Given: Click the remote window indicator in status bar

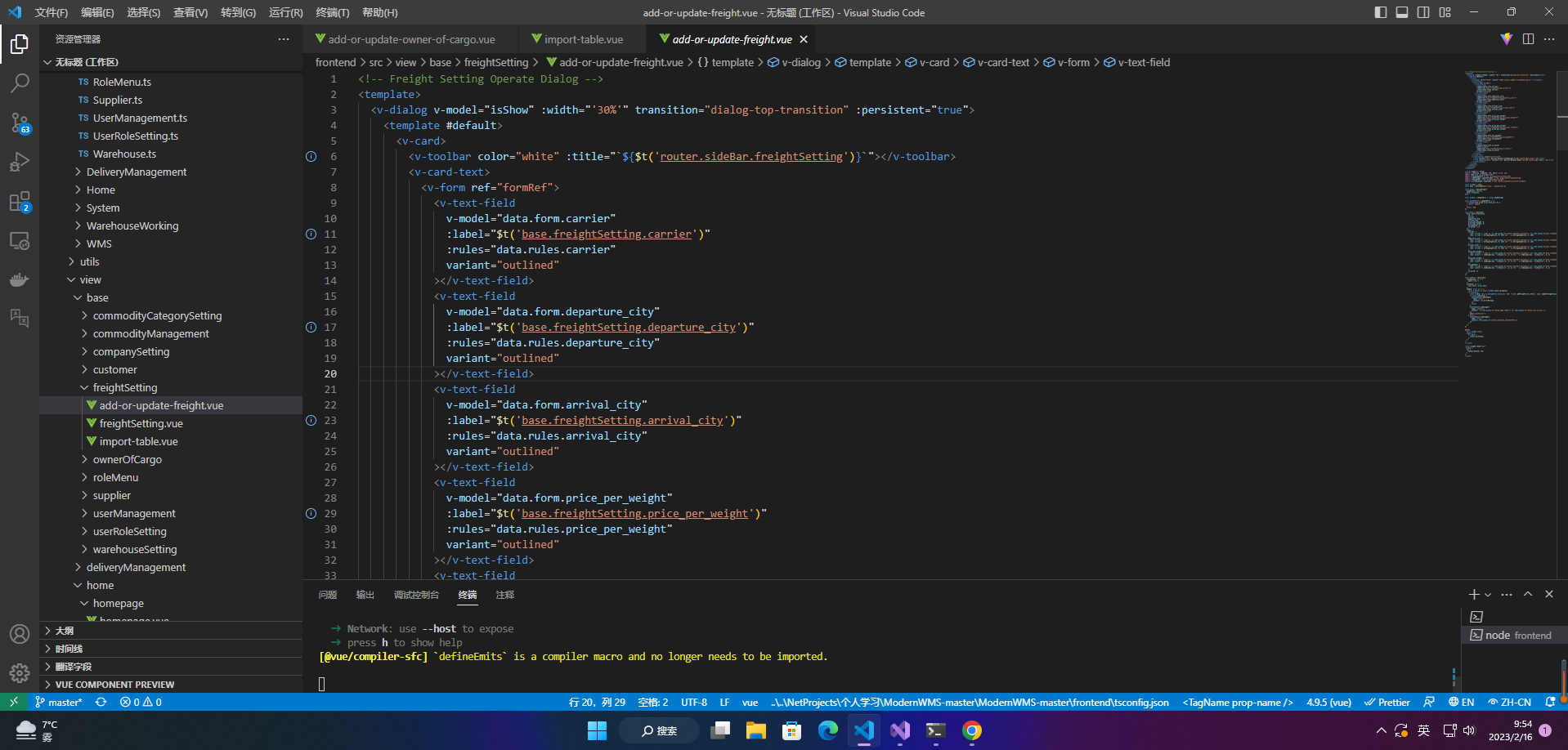Looking at the screenshot, I should point(14,702).
